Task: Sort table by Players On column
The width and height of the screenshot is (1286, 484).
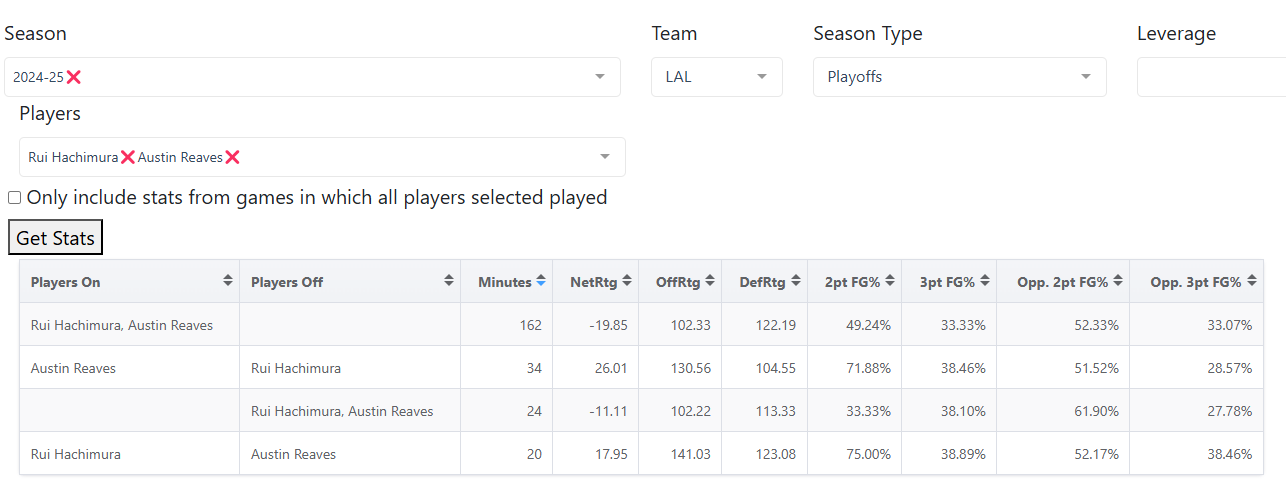Action: click(228, 282)
